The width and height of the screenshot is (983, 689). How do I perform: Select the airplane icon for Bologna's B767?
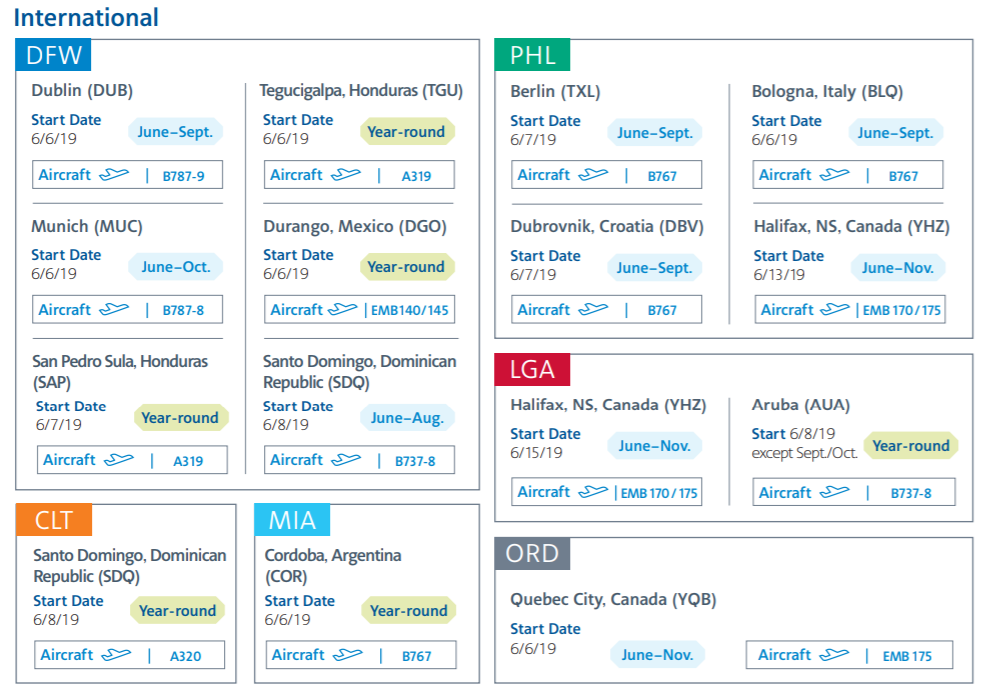click(834, 175)
